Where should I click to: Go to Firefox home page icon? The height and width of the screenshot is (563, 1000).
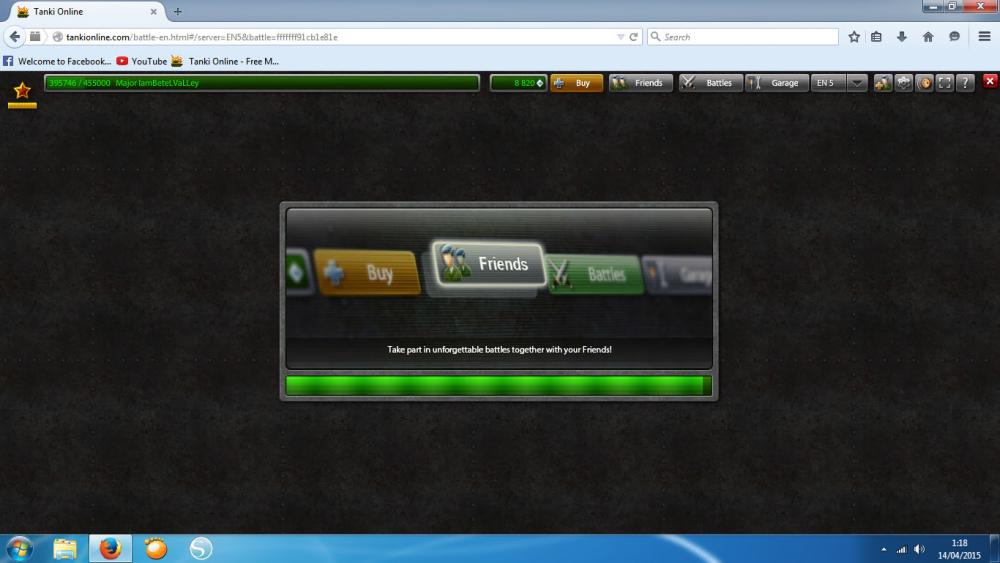coord(928,37)
